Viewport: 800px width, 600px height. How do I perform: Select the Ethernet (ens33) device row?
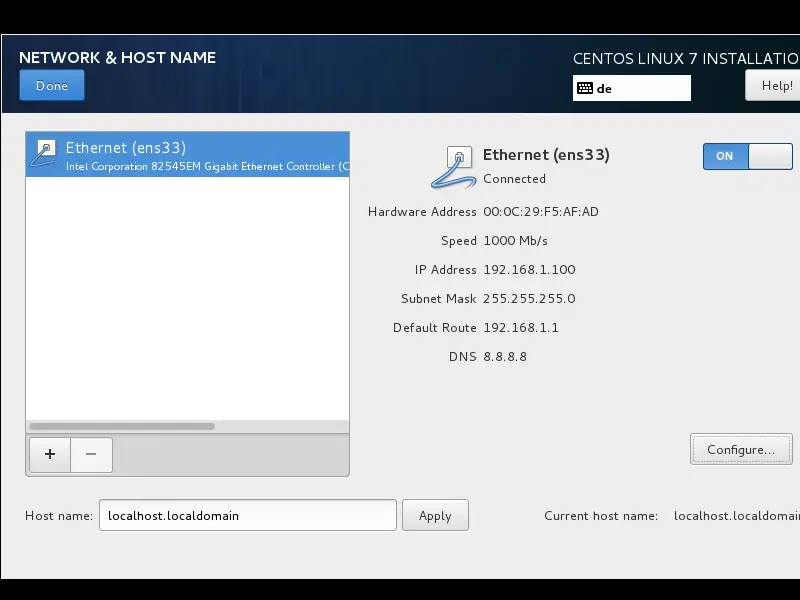(187, 155)
